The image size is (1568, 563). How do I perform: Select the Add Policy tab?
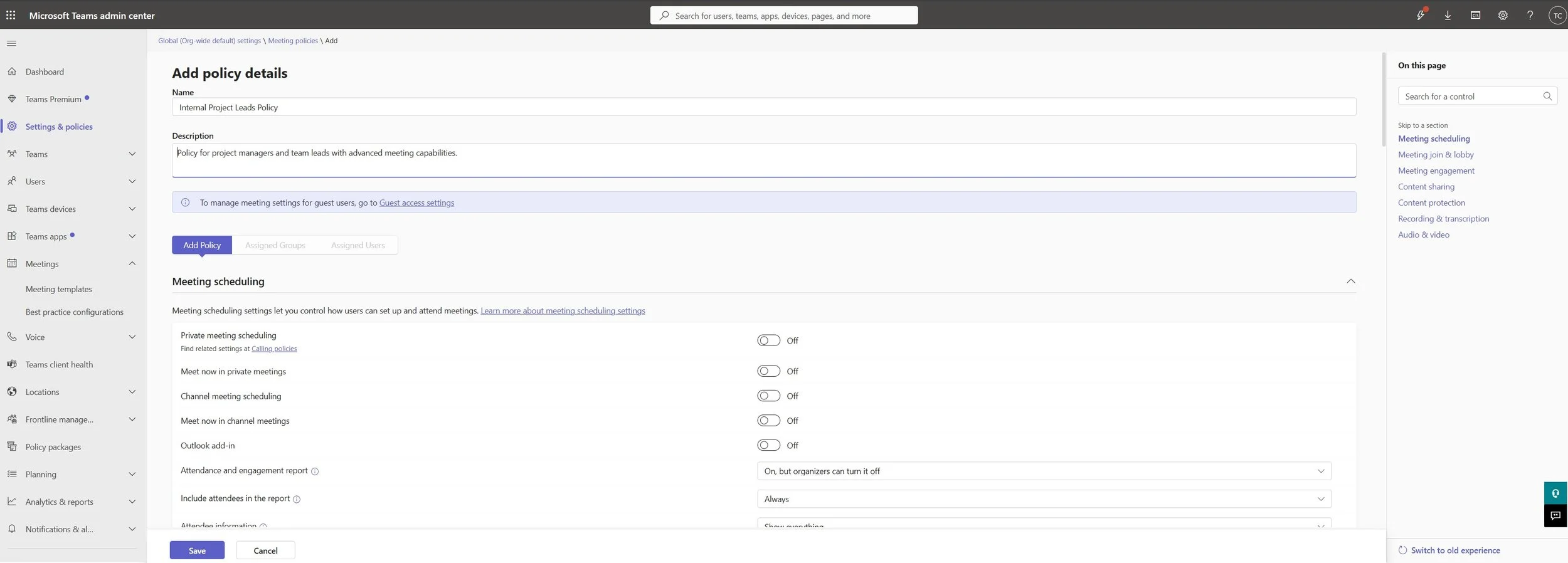click(x=202, y=245)
